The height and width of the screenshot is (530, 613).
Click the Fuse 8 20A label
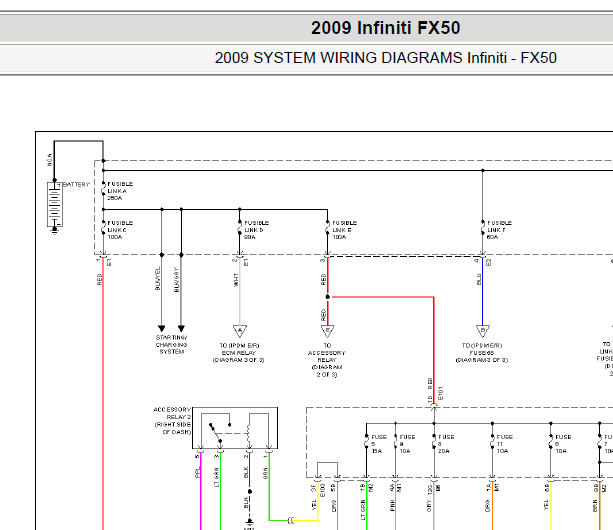pyautogui.click(x=446, y=444)
